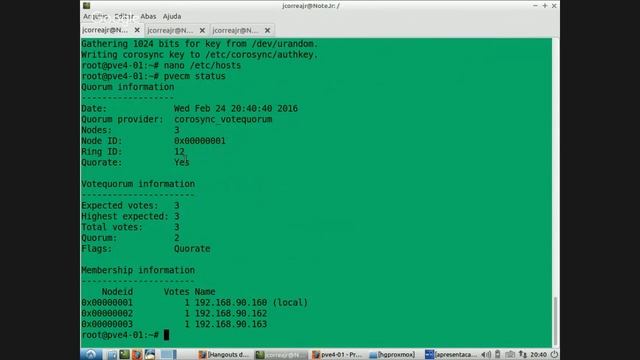Image resolution: width=640 pixels, height=360 pixels.
Task: Click the power button in taskbar
Action: [554, 354]
